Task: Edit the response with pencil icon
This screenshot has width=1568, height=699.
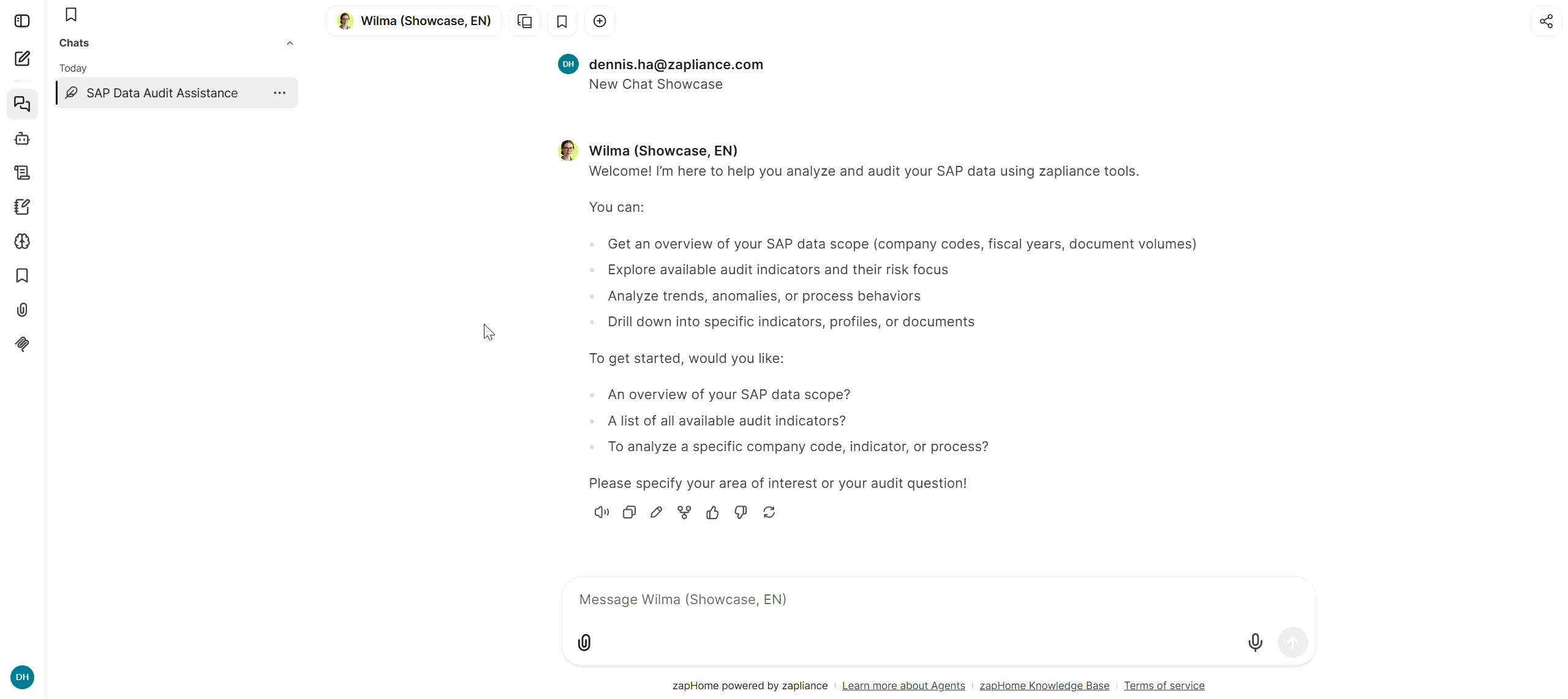Action: click(656, 512)
